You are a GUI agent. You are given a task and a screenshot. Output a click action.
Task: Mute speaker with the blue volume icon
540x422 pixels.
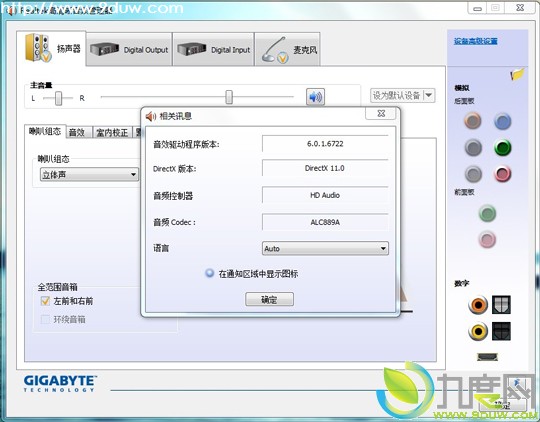[315, 97]
